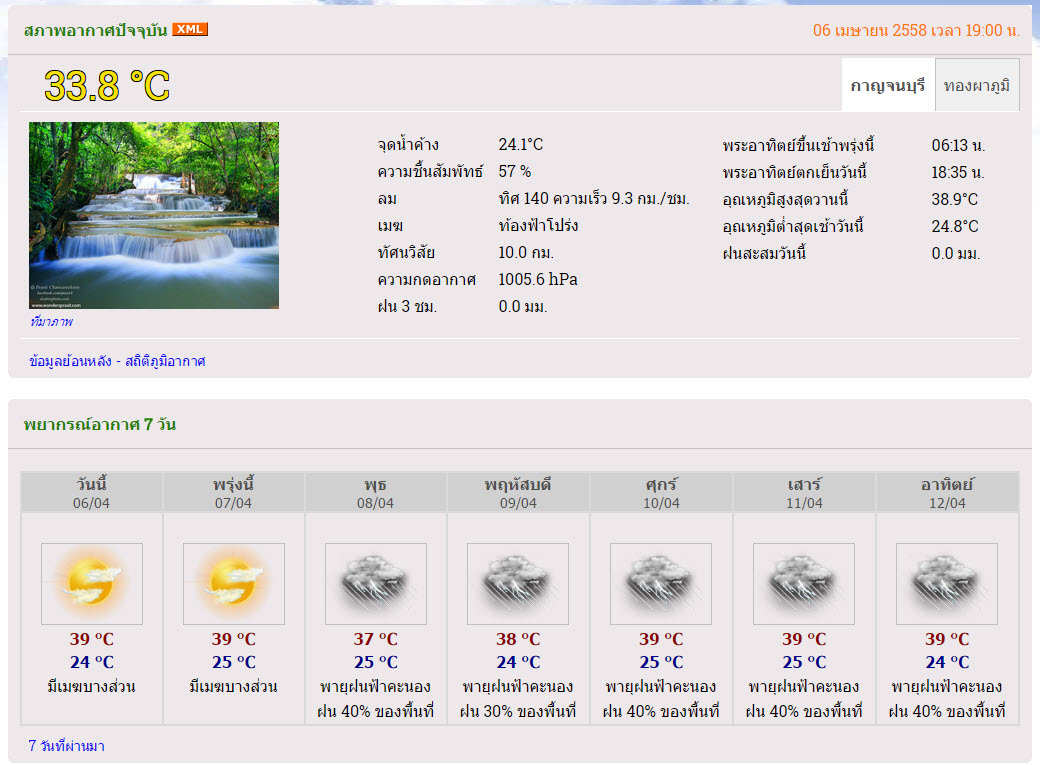The width and height of the screenshot is (1040, 765).
Task: Click the cloud value ท้องฟ้าโปร่ง
Action: [x=538, y=226]
